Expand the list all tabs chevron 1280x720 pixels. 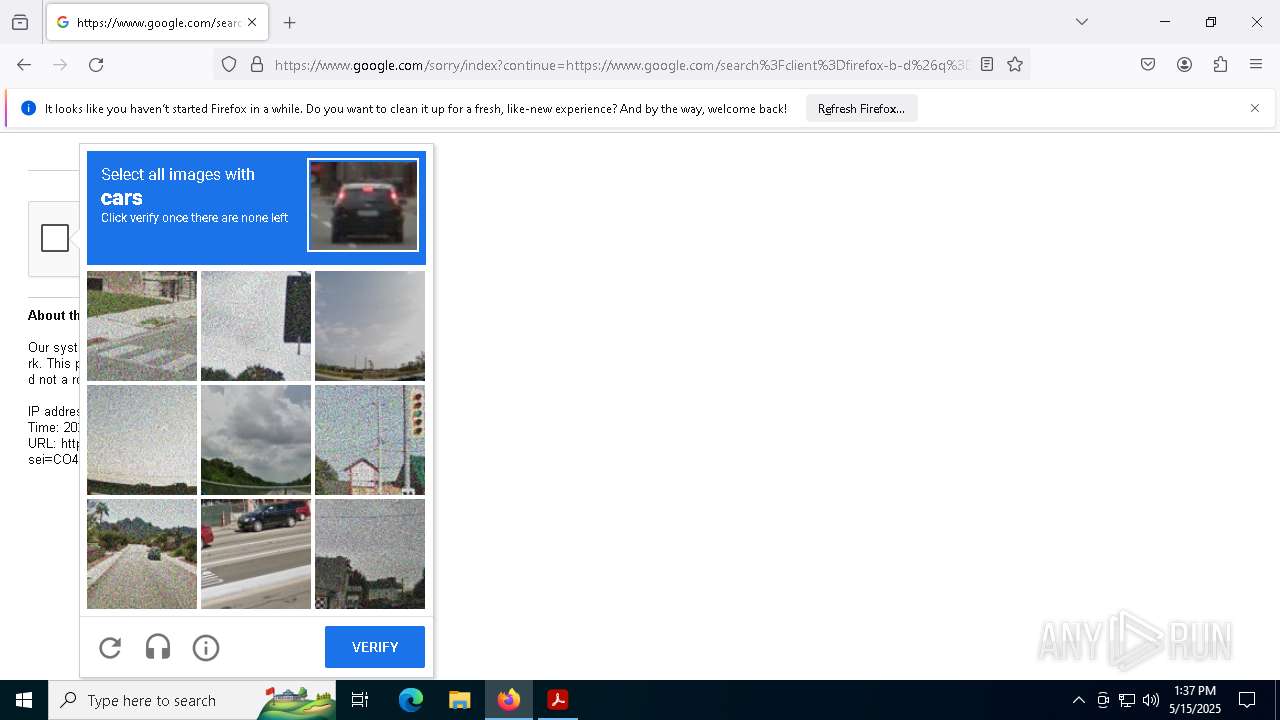(x=1081, y=22)
